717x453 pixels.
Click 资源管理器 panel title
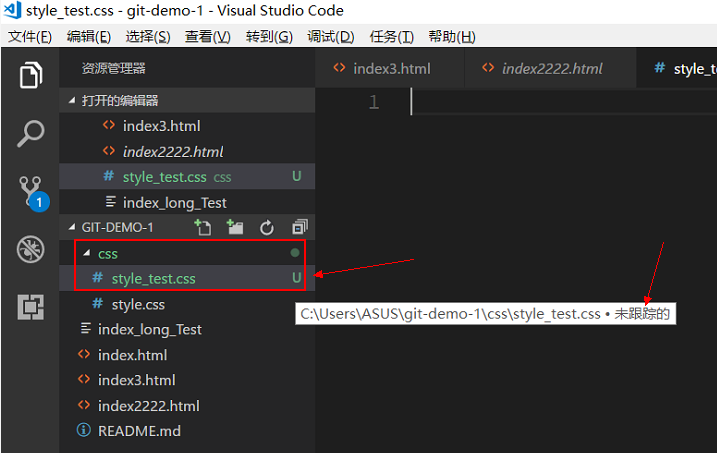tap(113, 68)
